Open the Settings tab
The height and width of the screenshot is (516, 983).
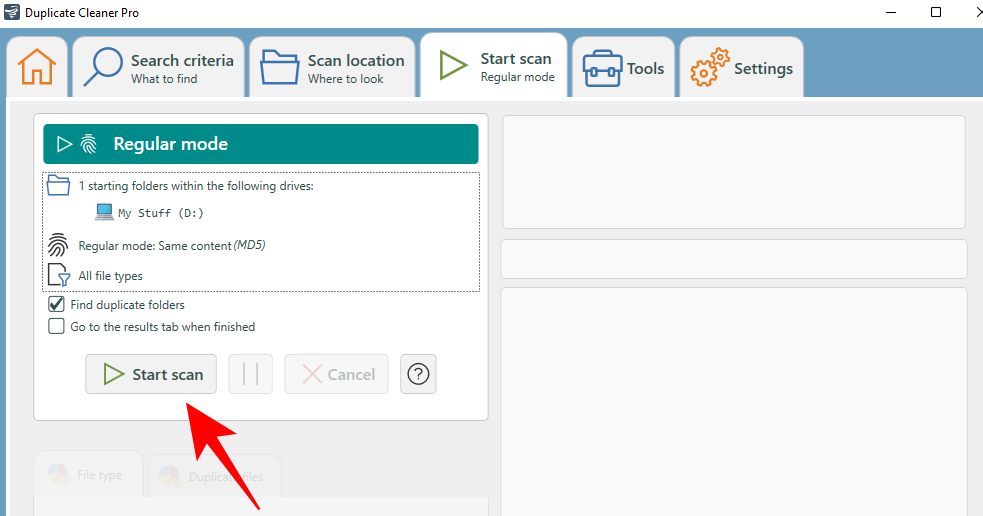[742, 68]
